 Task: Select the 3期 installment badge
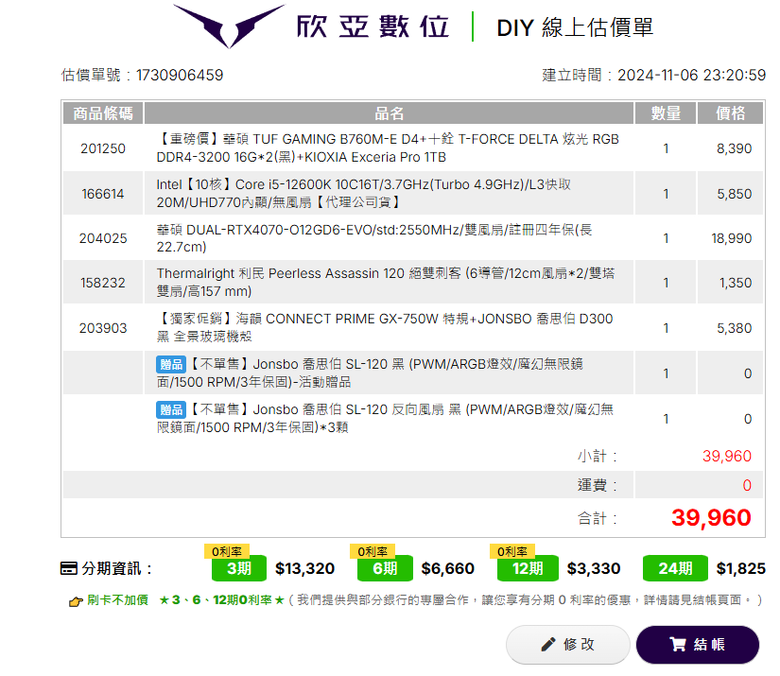click(239, 568)
